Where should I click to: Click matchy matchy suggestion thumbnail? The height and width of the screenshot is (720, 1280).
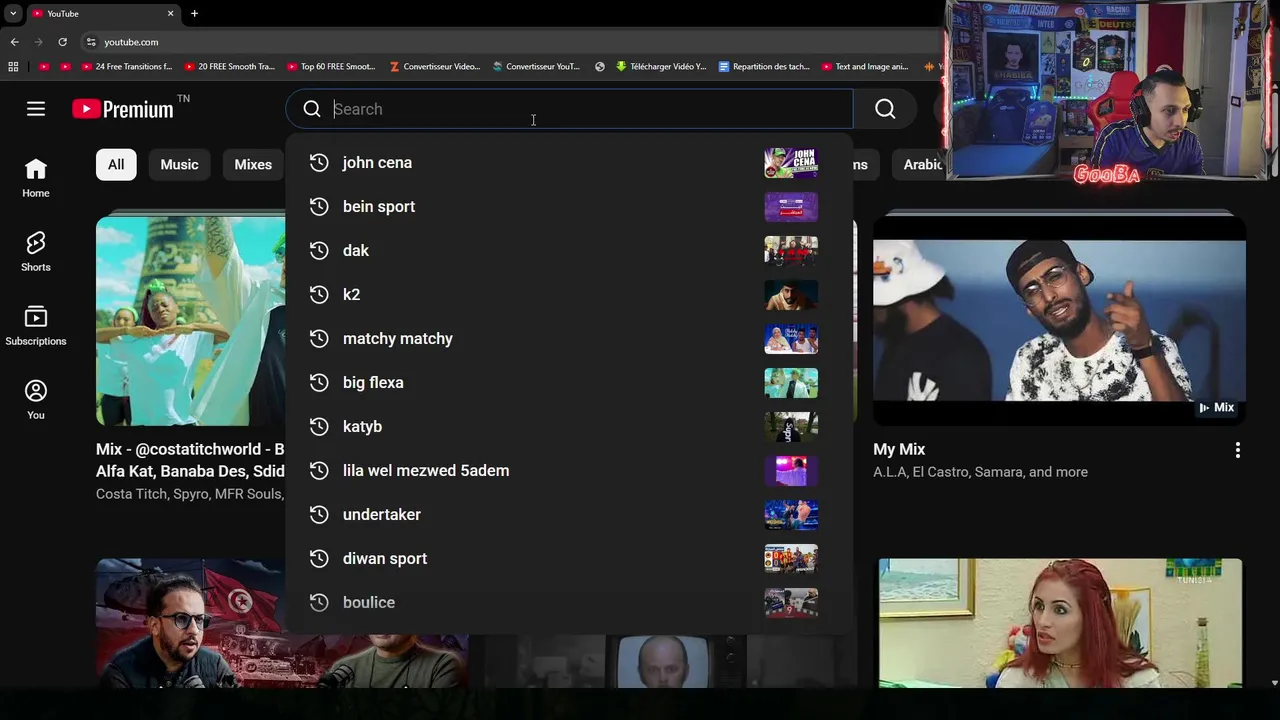[x=791, y=338]
